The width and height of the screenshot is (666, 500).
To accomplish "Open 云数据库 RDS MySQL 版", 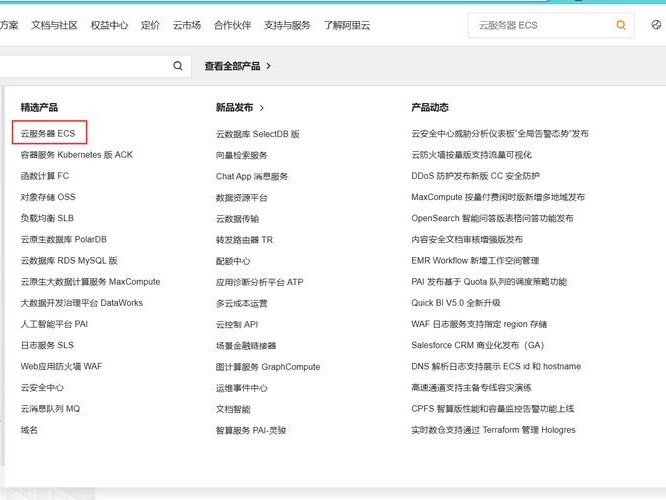I will click(69, 260).
